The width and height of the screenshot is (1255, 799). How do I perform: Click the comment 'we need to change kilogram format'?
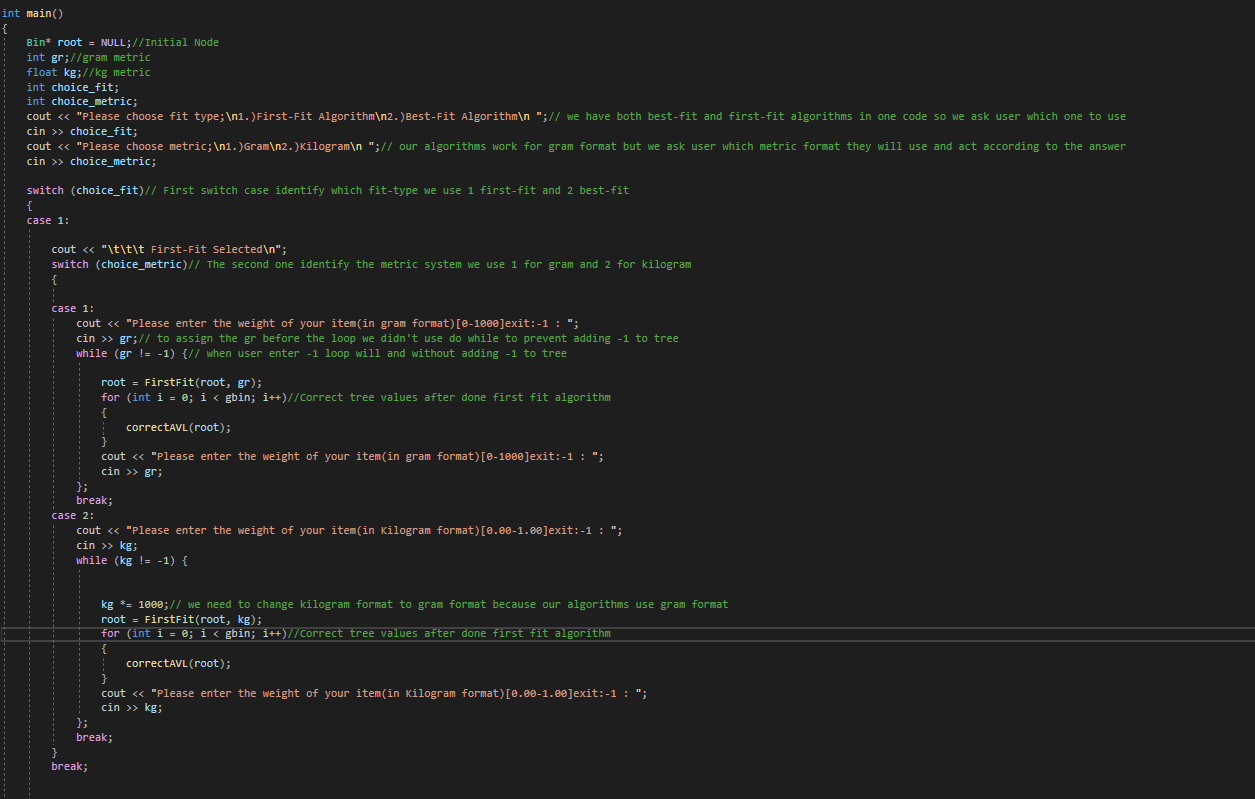449,604
